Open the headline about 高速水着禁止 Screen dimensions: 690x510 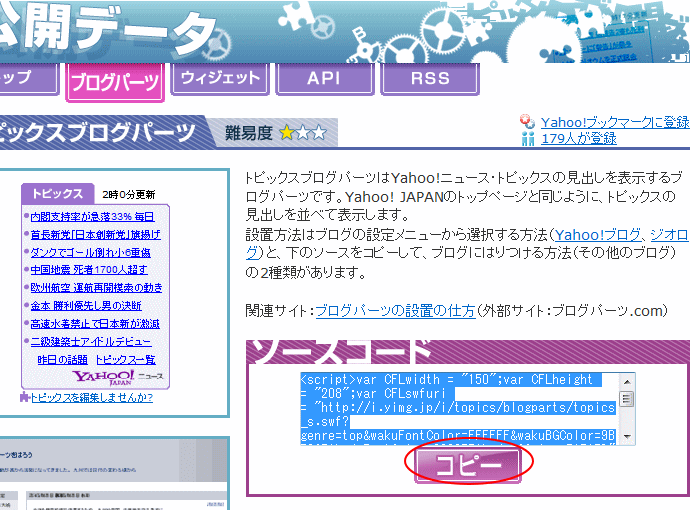pos(95,324)
